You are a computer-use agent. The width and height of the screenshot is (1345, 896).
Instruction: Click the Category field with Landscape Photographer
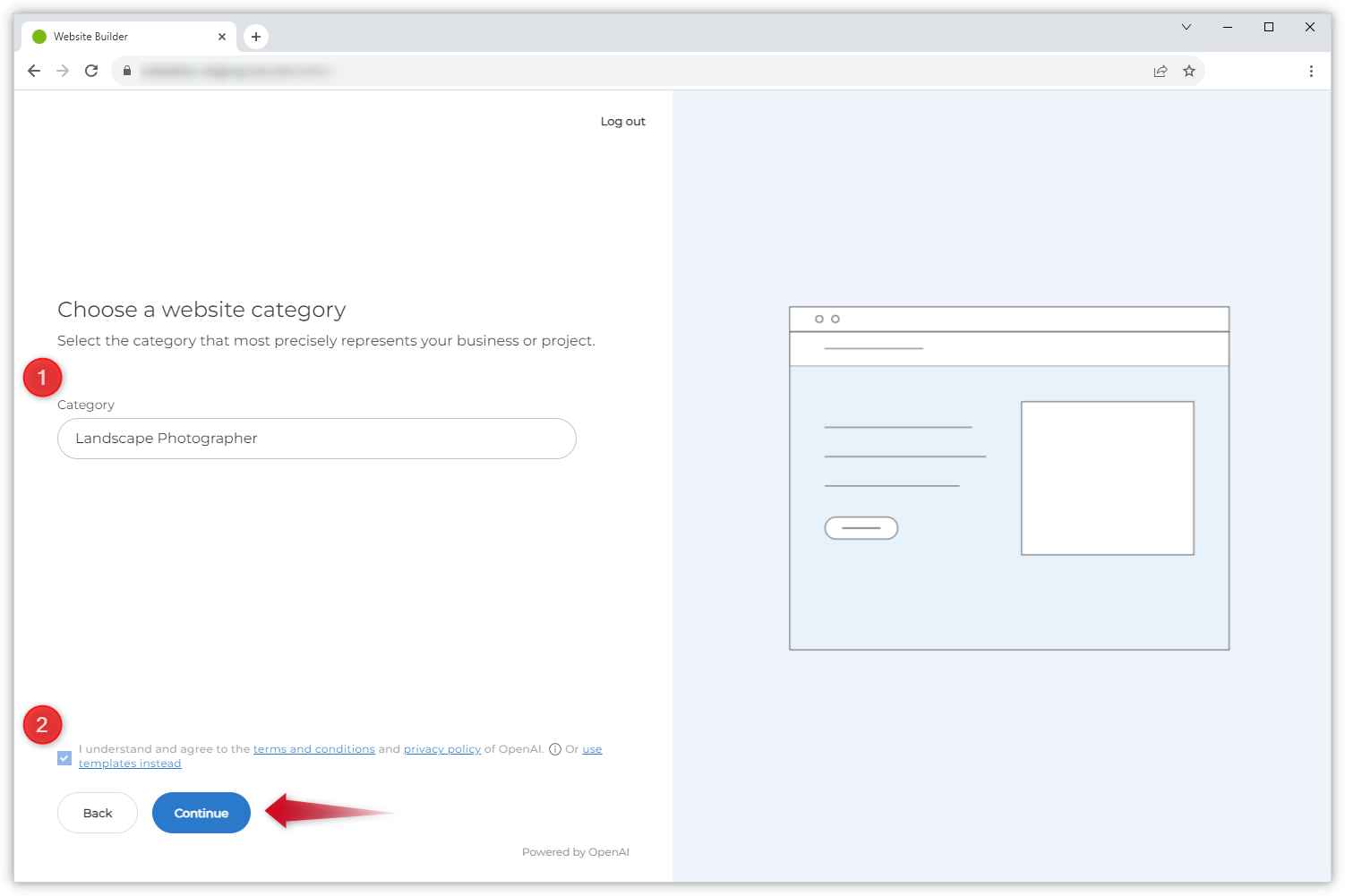316,439
